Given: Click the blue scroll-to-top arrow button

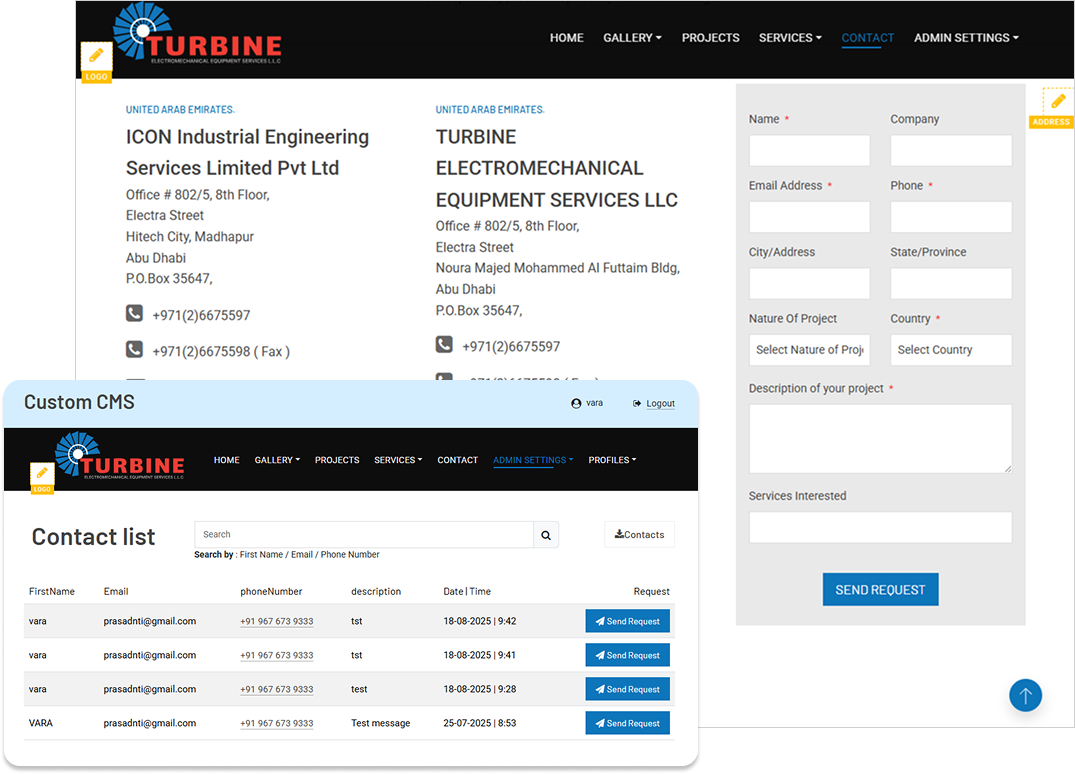Looking at the screenshot, I should pyautogui.click(x=1025, y=695).
